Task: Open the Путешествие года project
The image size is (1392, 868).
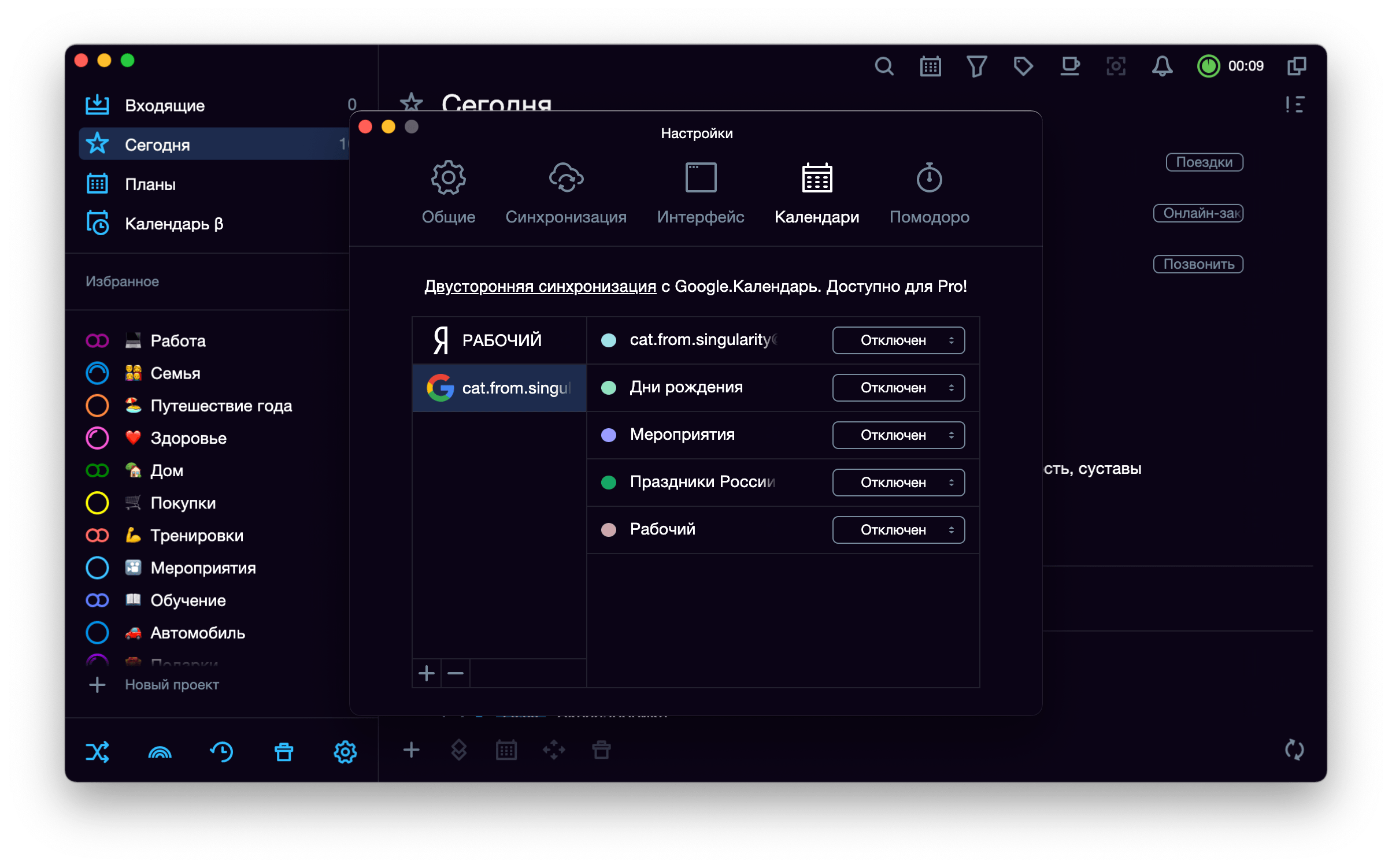Action: point(214,406)
